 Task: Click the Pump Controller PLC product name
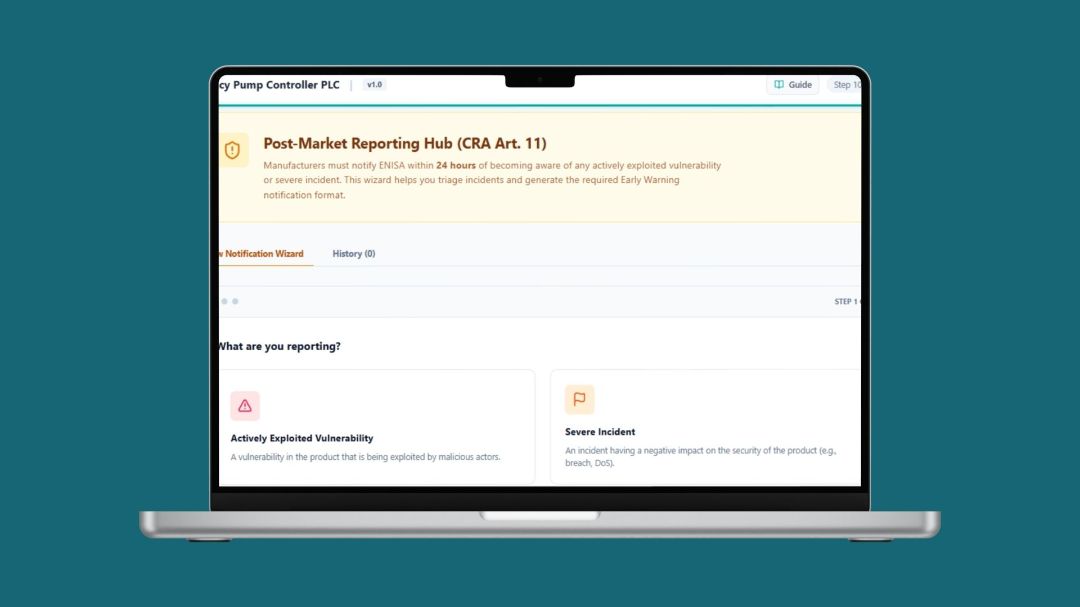click(280, 85)
